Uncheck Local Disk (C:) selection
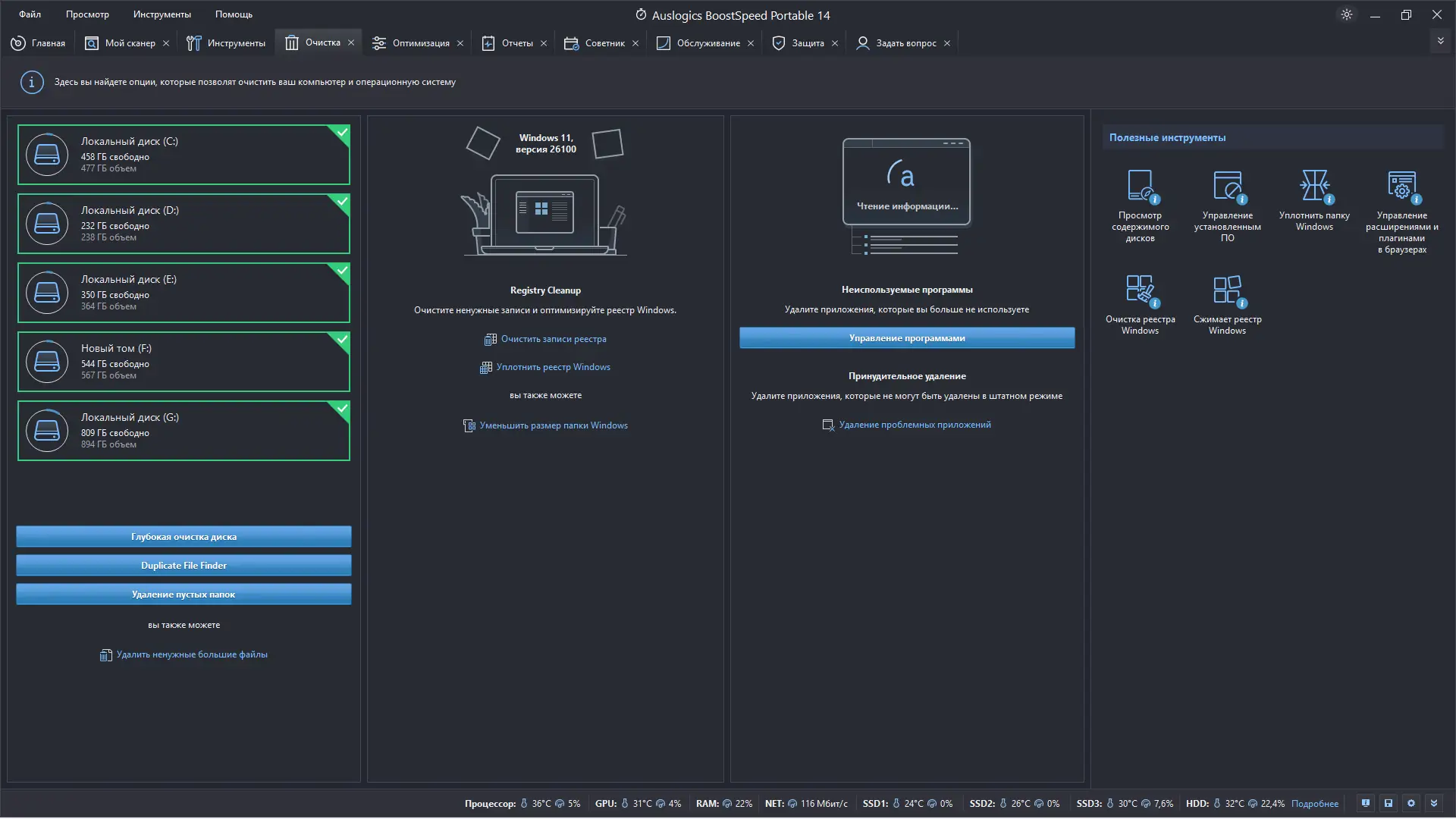This screenshot has width=1456, height=819. (343, 133)
